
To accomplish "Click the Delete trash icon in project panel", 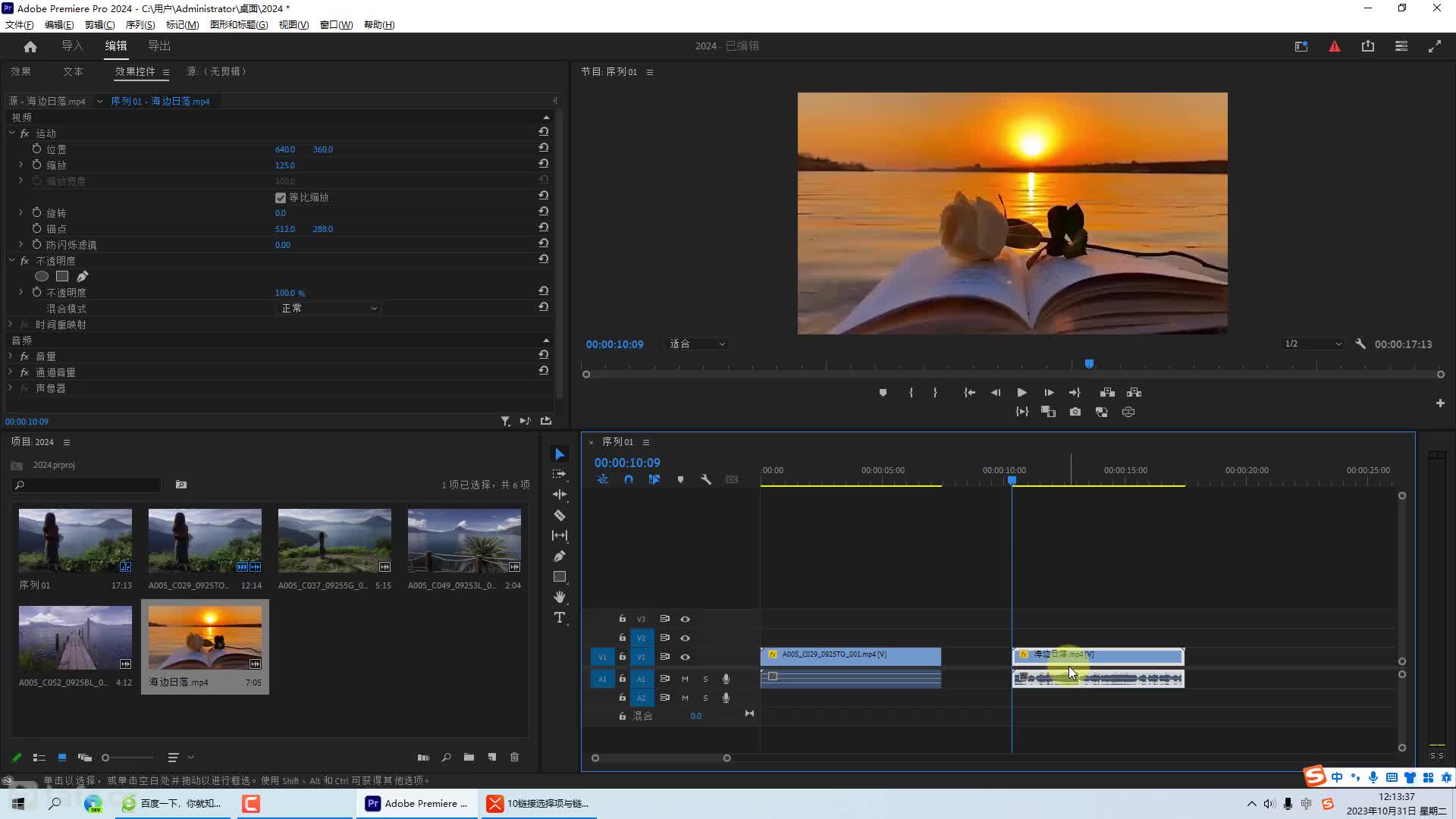I will 514,757.
